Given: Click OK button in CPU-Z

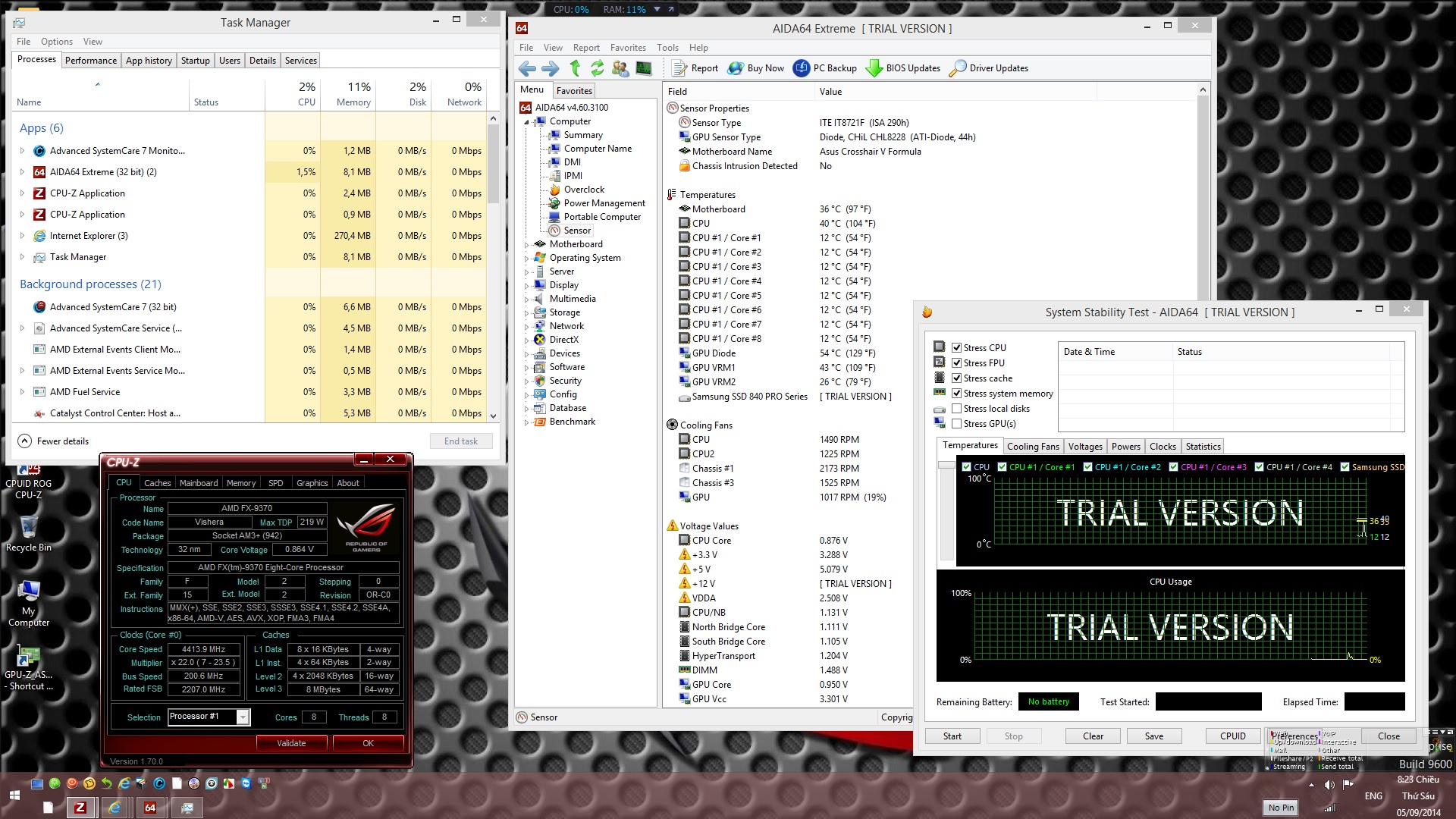Looking at the screenshot, I should pos(368,743).
